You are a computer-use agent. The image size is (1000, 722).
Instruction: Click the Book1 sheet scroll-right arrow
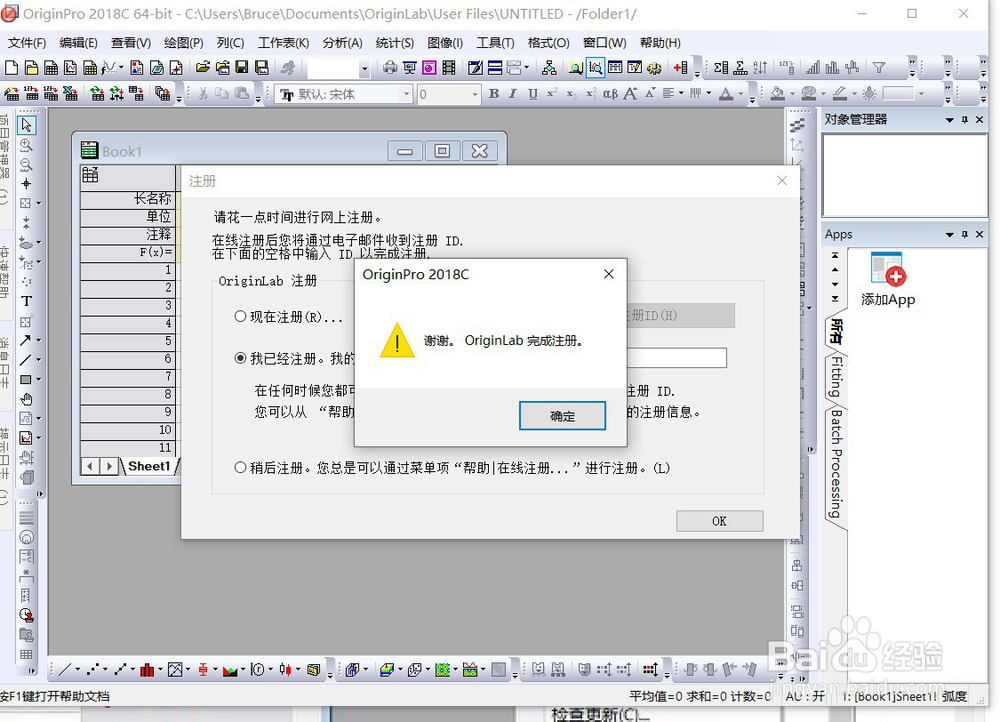109,466
